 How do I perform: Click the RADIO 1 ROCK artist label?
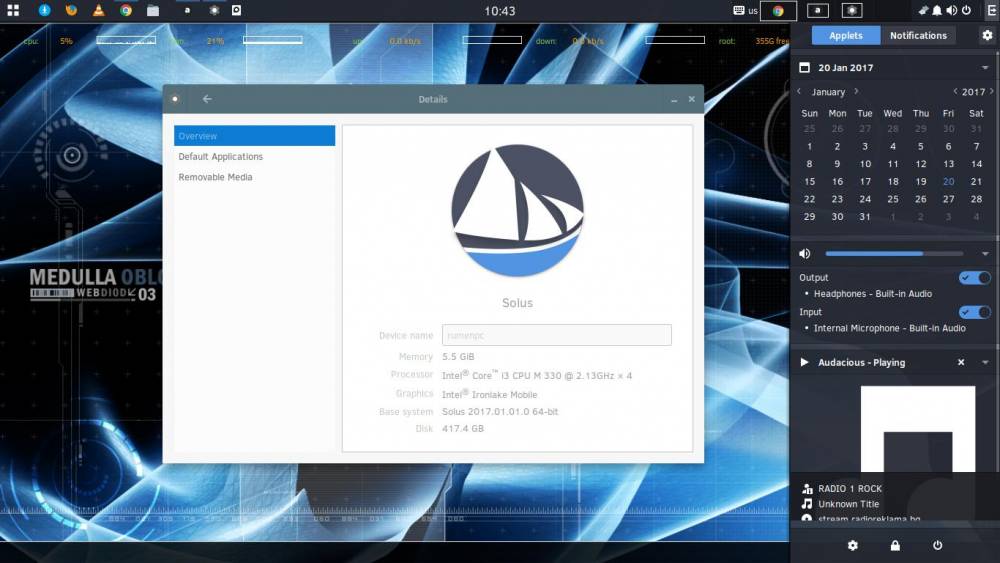tap(850, 488)
